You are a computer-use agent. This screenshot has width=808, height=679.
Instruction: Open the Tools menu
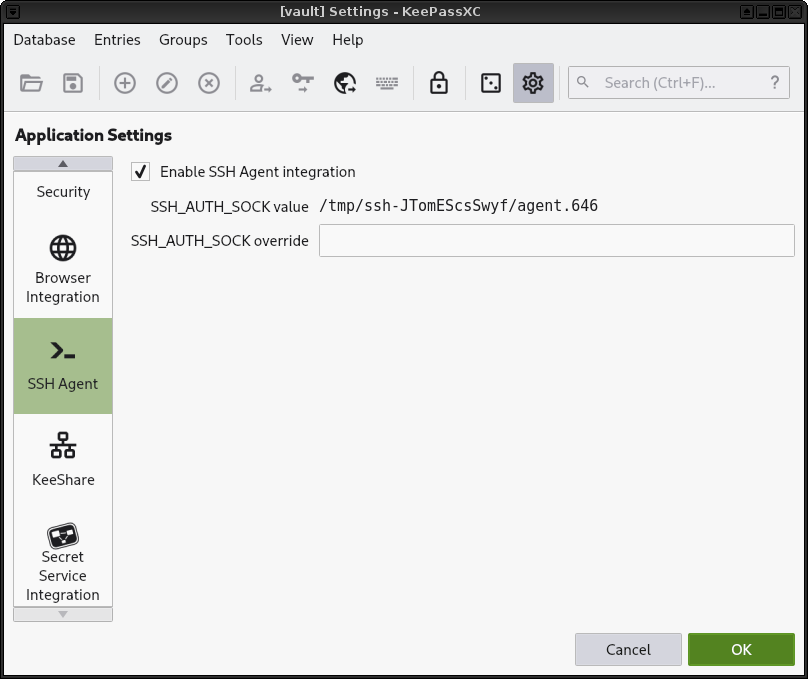(244, 40)
